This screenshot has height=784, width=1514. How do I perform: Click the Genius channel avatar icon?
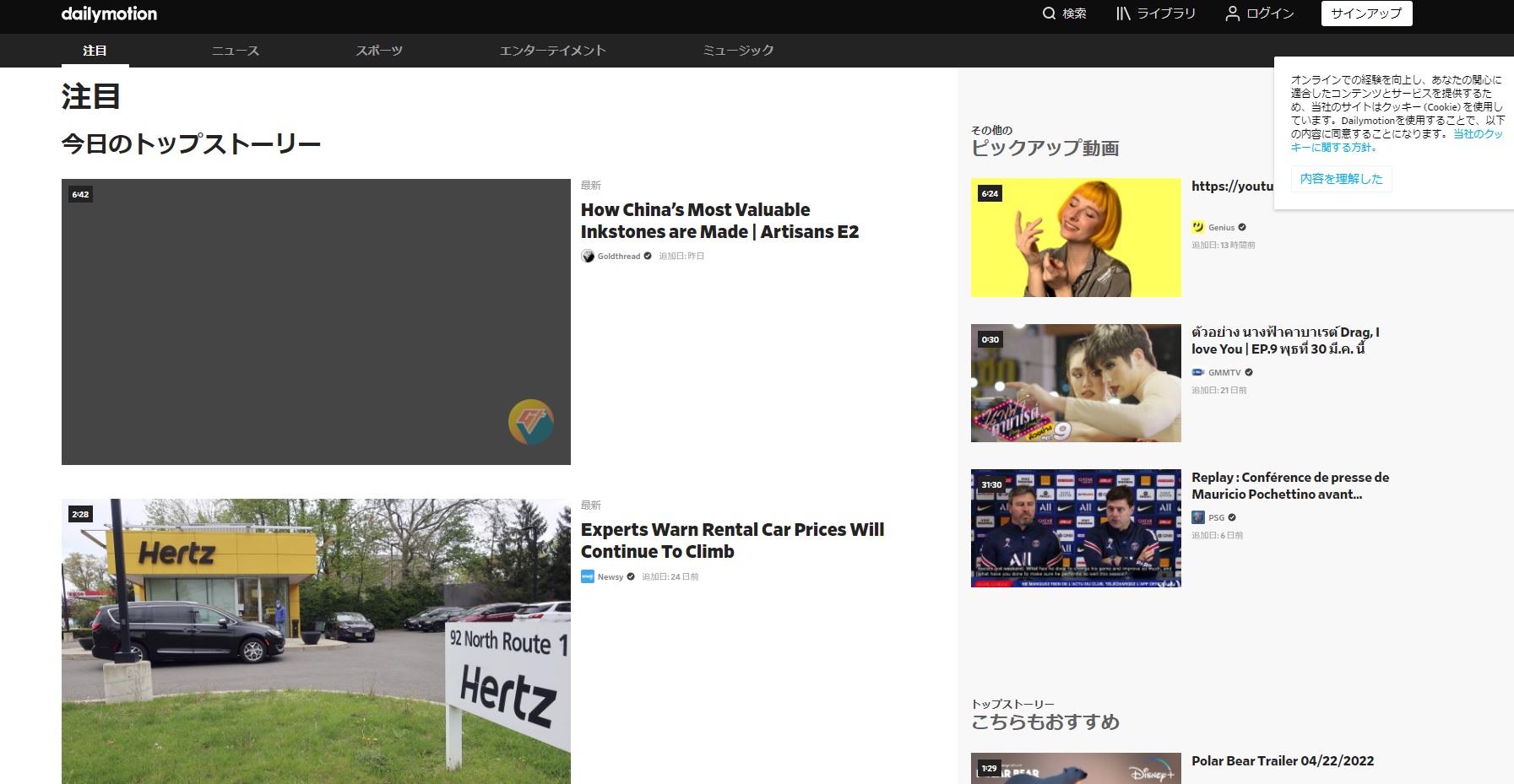tap(1197, 227)
